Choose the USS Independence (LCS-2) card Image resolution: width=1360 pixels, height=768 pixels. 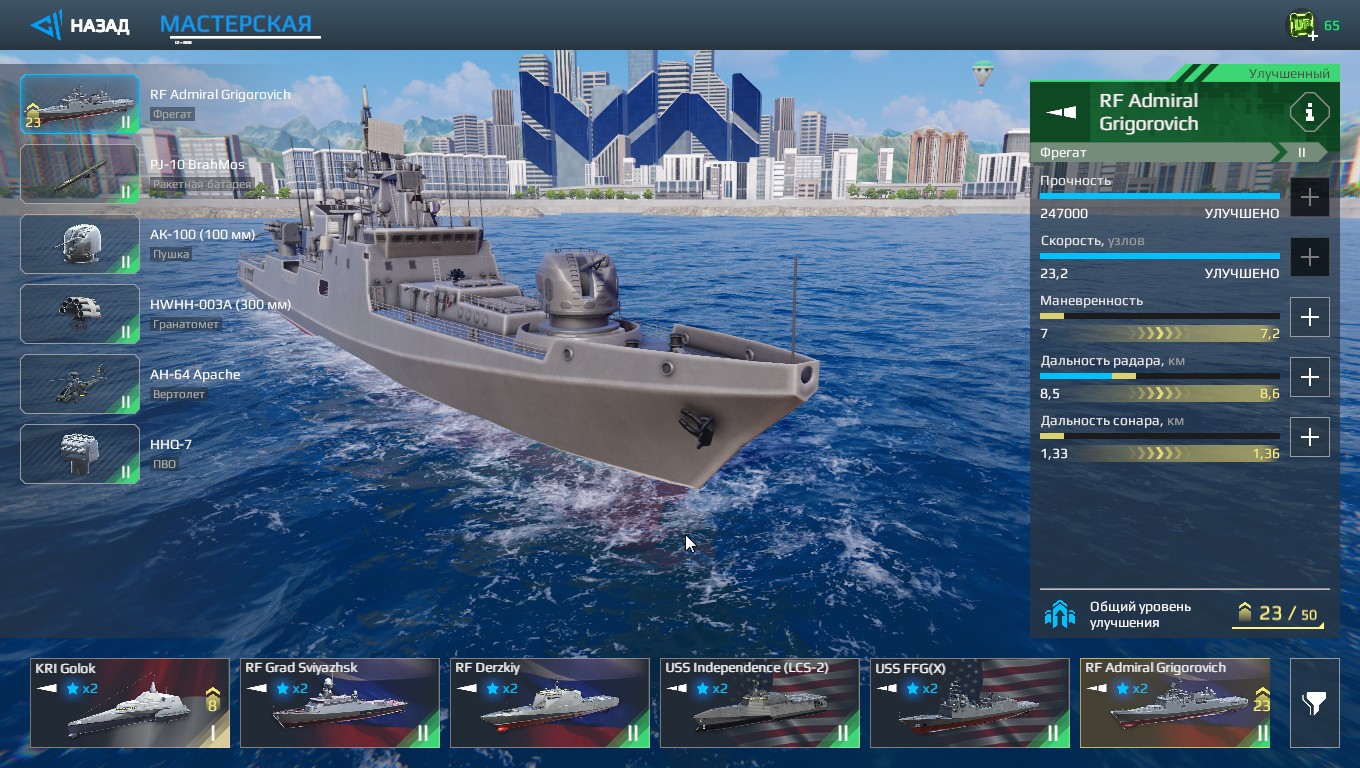click(760, 703)
